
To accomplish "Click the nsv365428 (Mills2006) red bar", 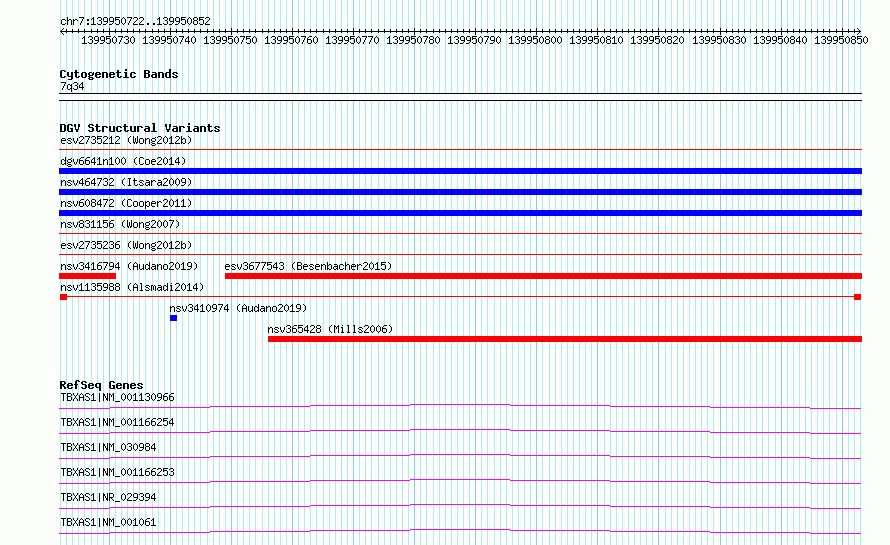I will coord(565,339).
